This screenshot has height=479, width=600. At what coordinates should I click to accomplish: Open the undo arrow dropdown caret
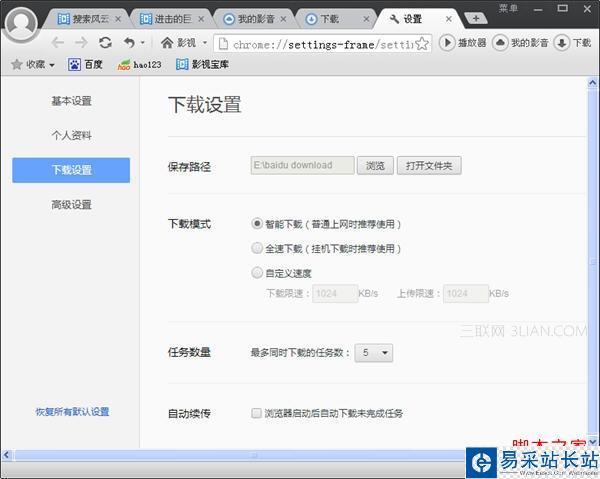142,42
